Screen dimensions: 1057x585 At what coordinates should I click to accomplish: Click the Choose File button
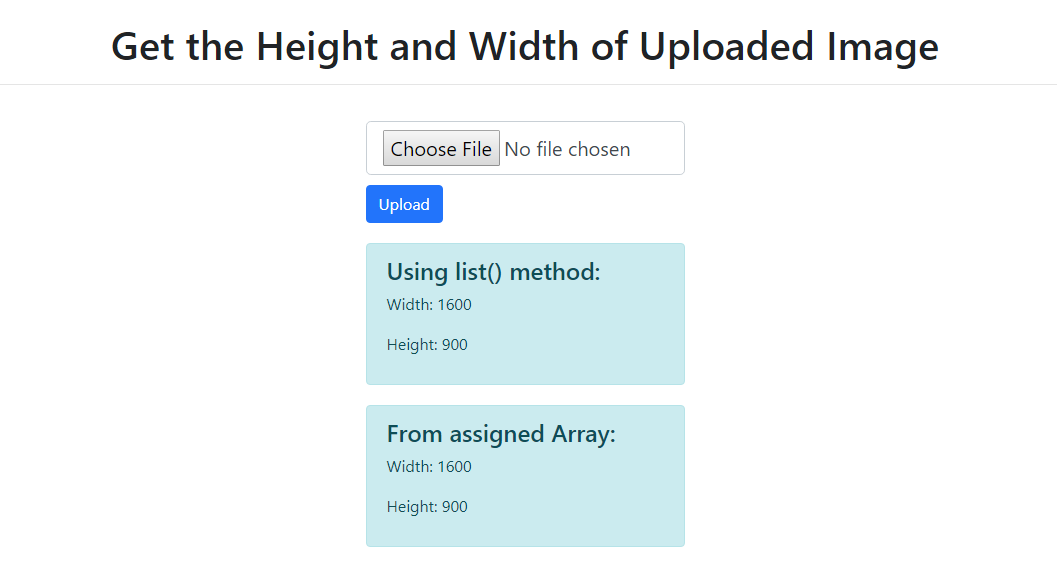(441, 148)
